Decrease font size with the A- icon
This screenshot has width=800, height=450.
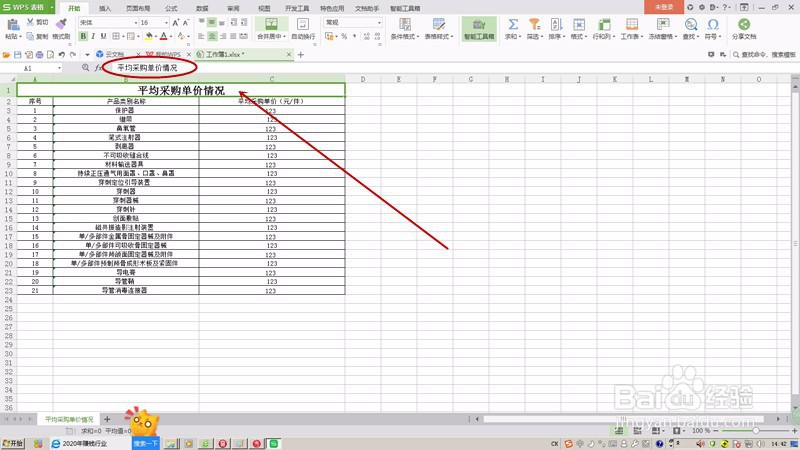pyautogui.click(x=186, y=22)
